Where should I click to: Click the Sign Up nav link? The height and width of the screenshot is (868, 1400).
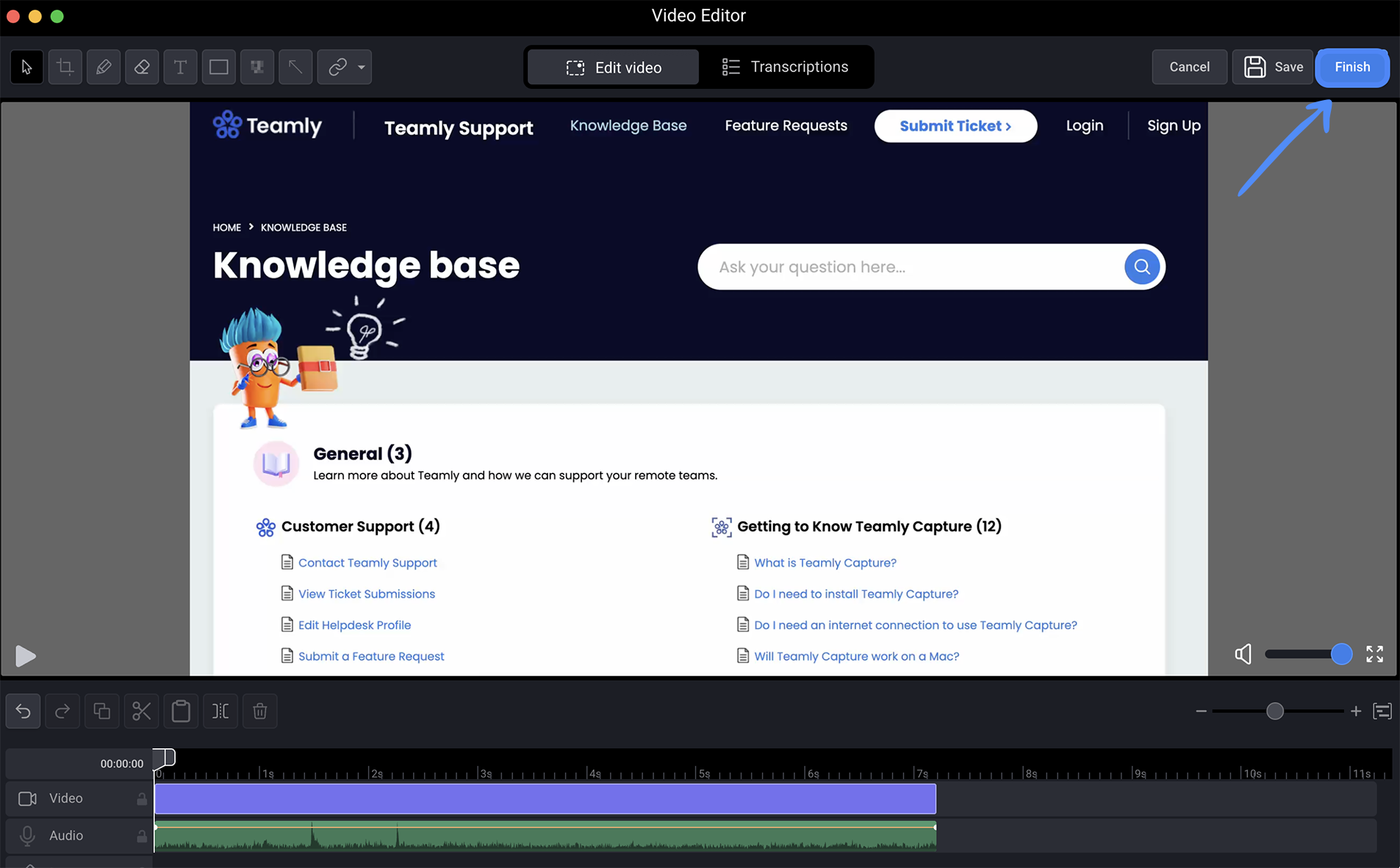(x=1174, y=126)
